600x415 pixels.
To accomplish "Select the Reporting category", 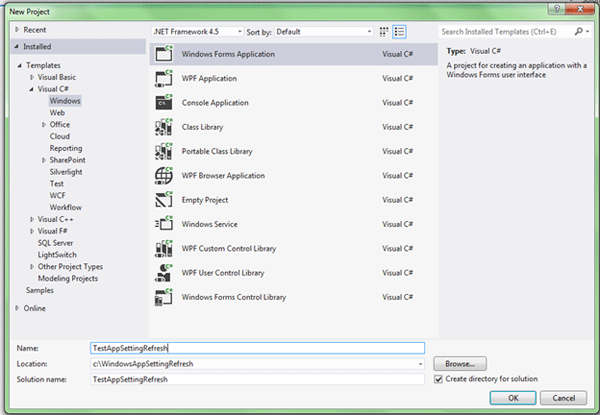I will [x=66, y=148].
